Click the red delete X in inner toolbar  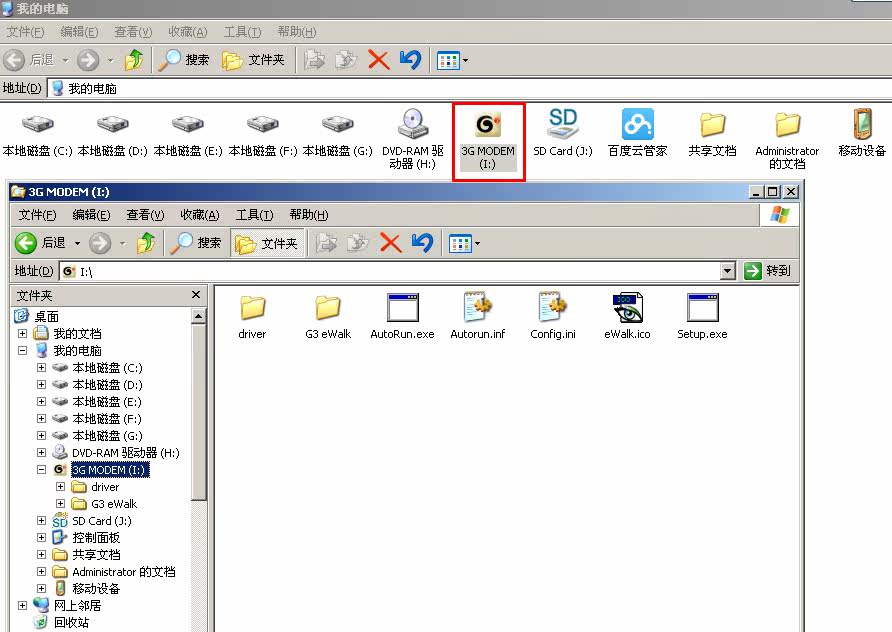click(391, 243)
